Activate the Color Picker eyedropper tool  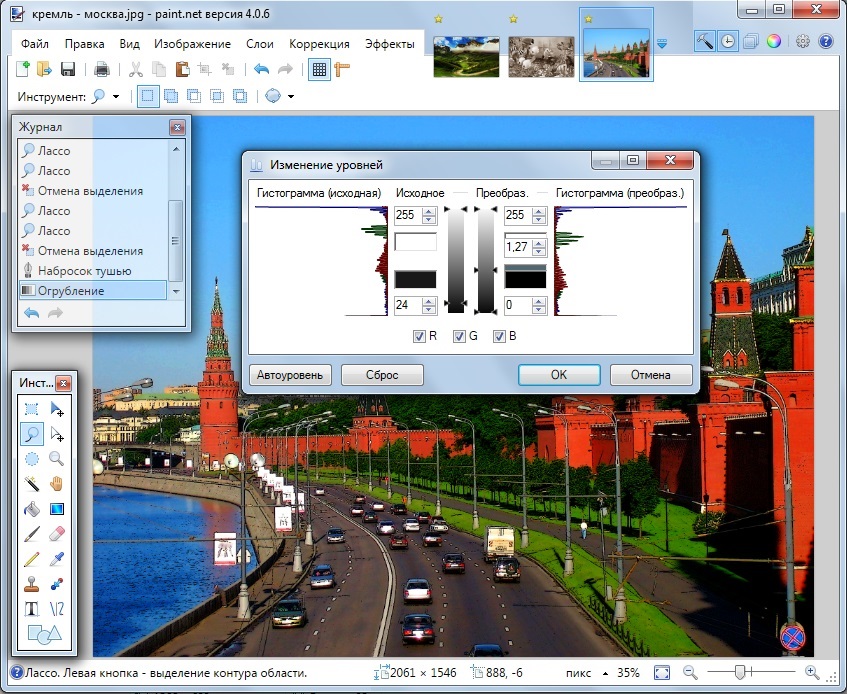point(57,559)
